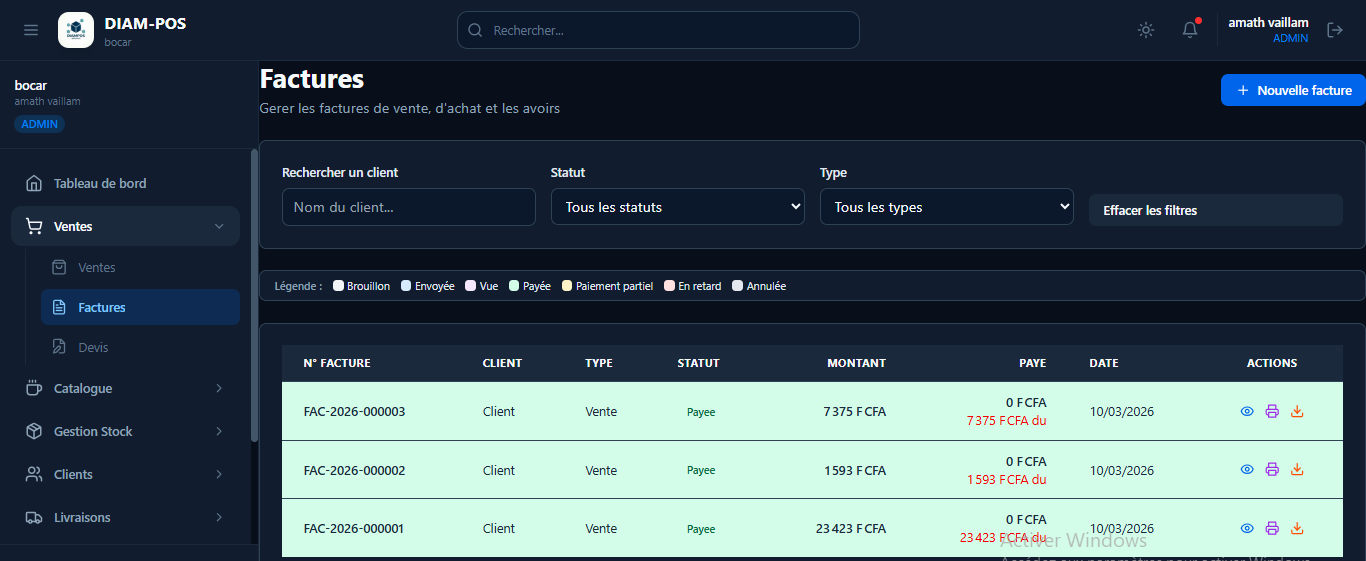The width and height of the screenshot is (1366, 561).
Task: Go to Tableau de bord
Action: (100, 183)
